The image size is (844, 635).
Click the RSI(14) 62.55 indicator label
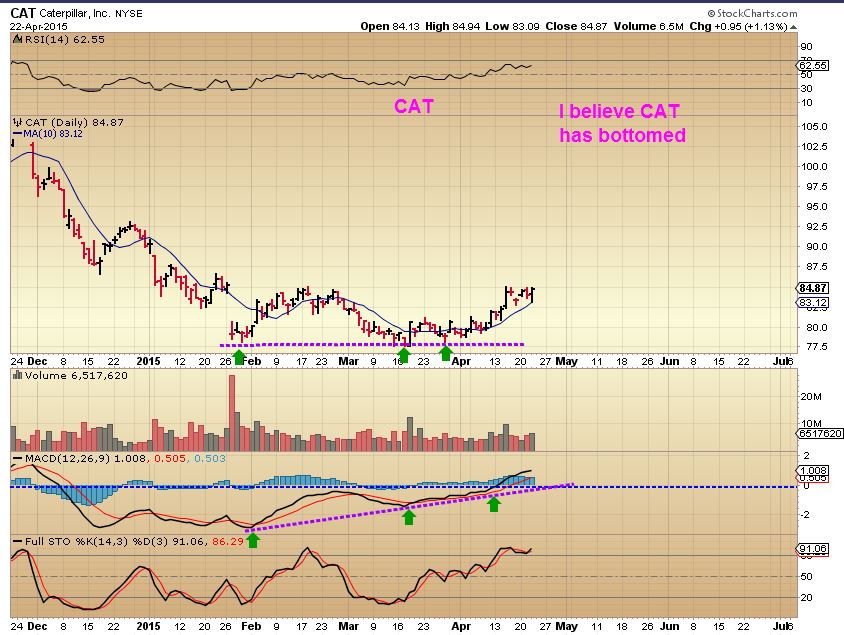tap(65, 39)
